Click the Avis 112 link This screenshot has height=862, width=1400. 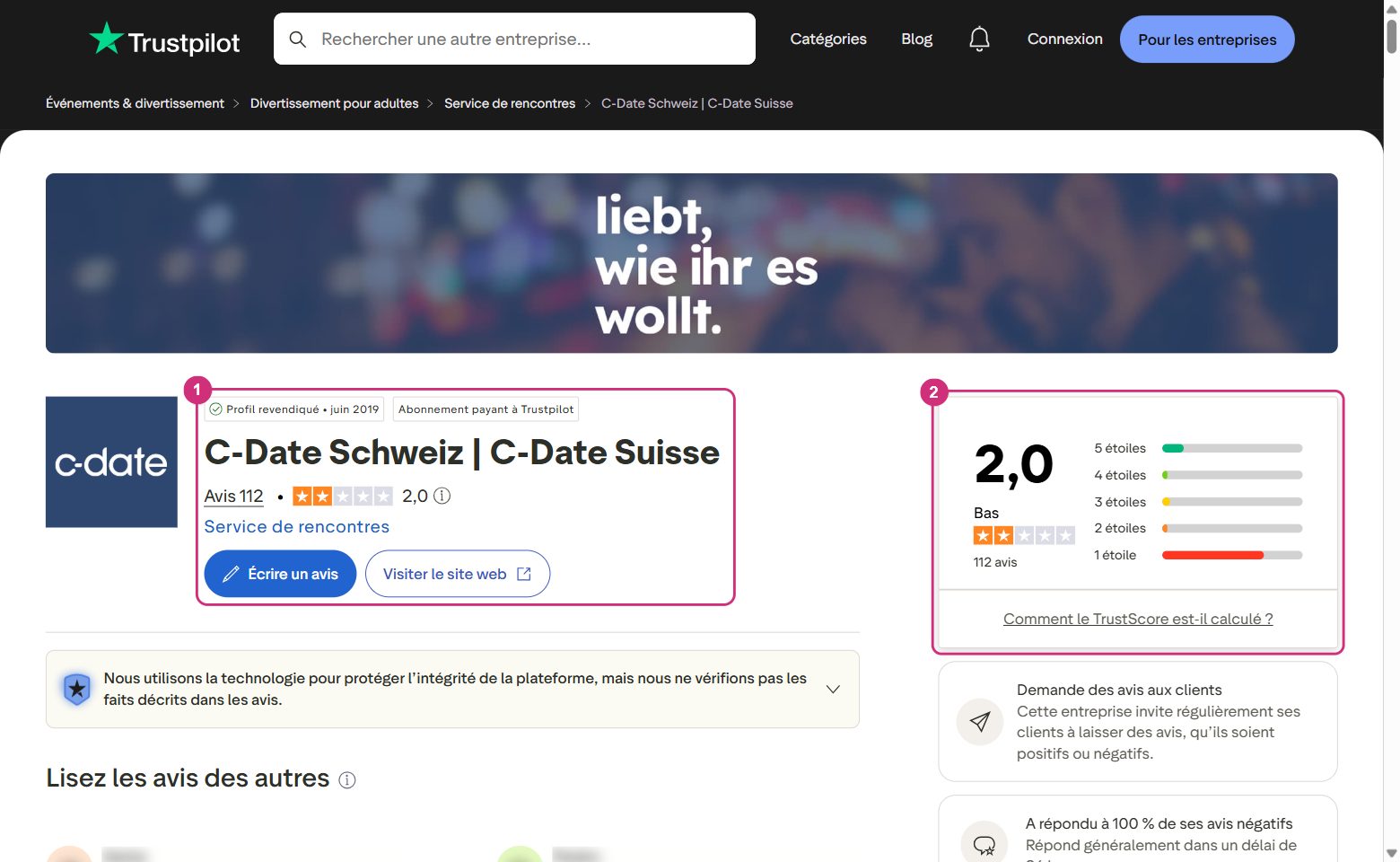click(x=233, y=496)
